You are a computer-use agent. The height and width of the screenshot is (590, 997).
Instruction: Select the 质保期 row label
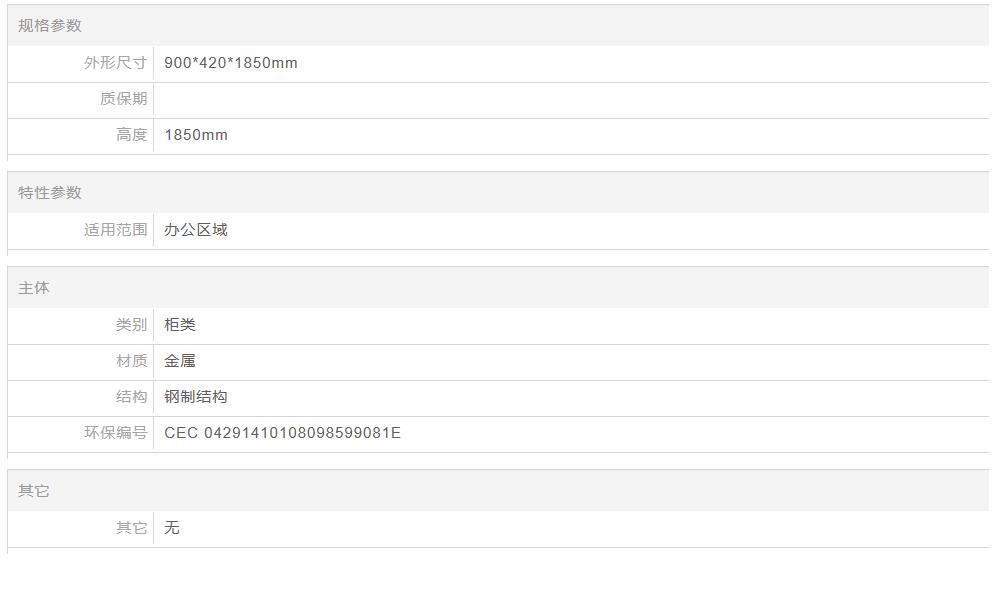pyautogui.click(x=123, y=99)
